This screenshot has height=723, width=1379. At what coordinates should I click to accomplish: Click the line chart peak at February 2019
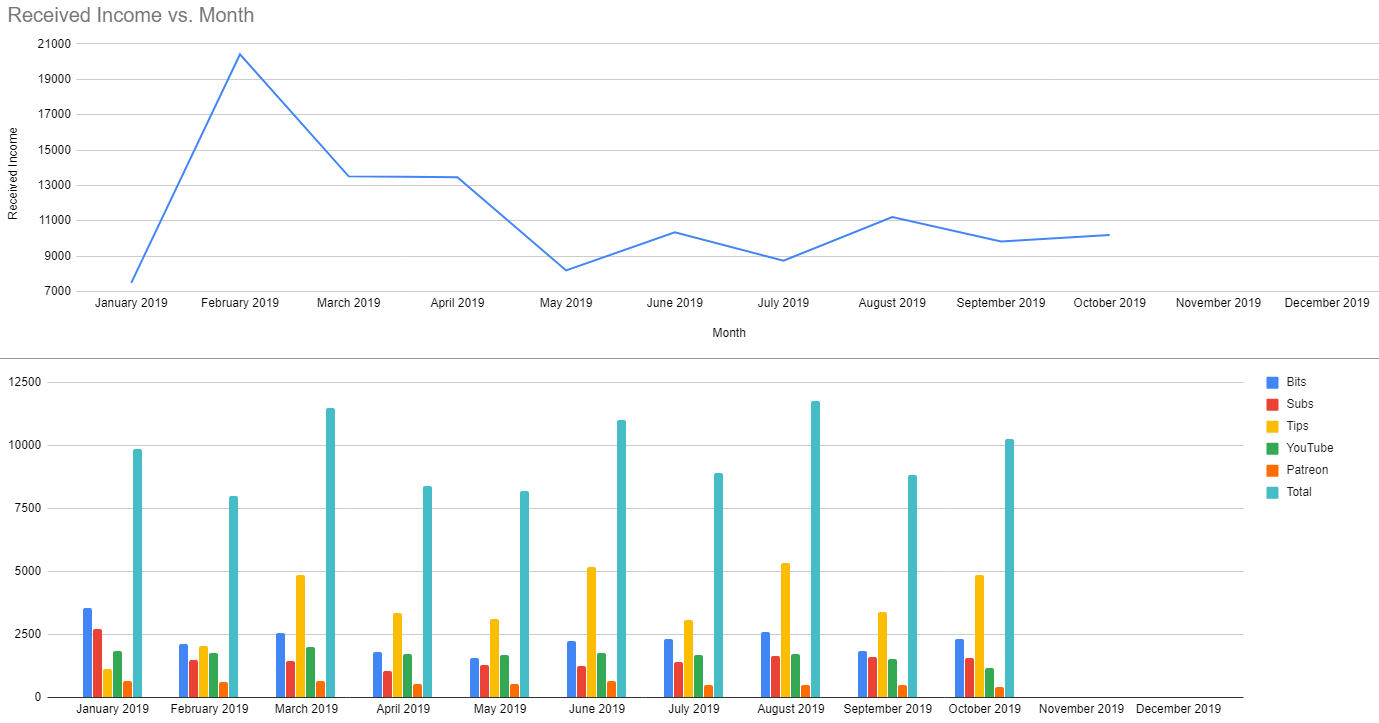point(240,54)
